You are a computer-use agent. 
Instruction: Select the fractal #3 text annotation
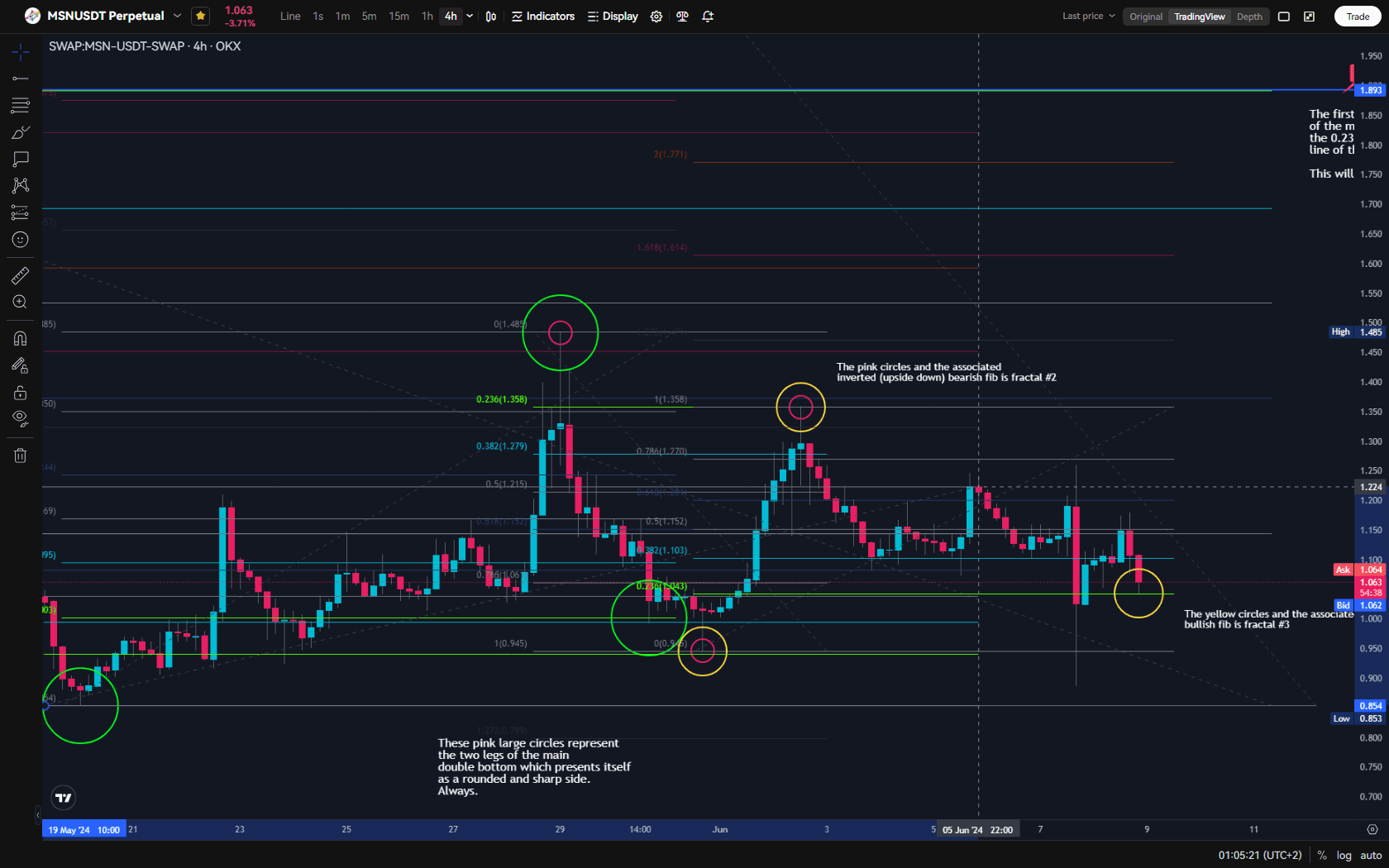click(1268, 619)
